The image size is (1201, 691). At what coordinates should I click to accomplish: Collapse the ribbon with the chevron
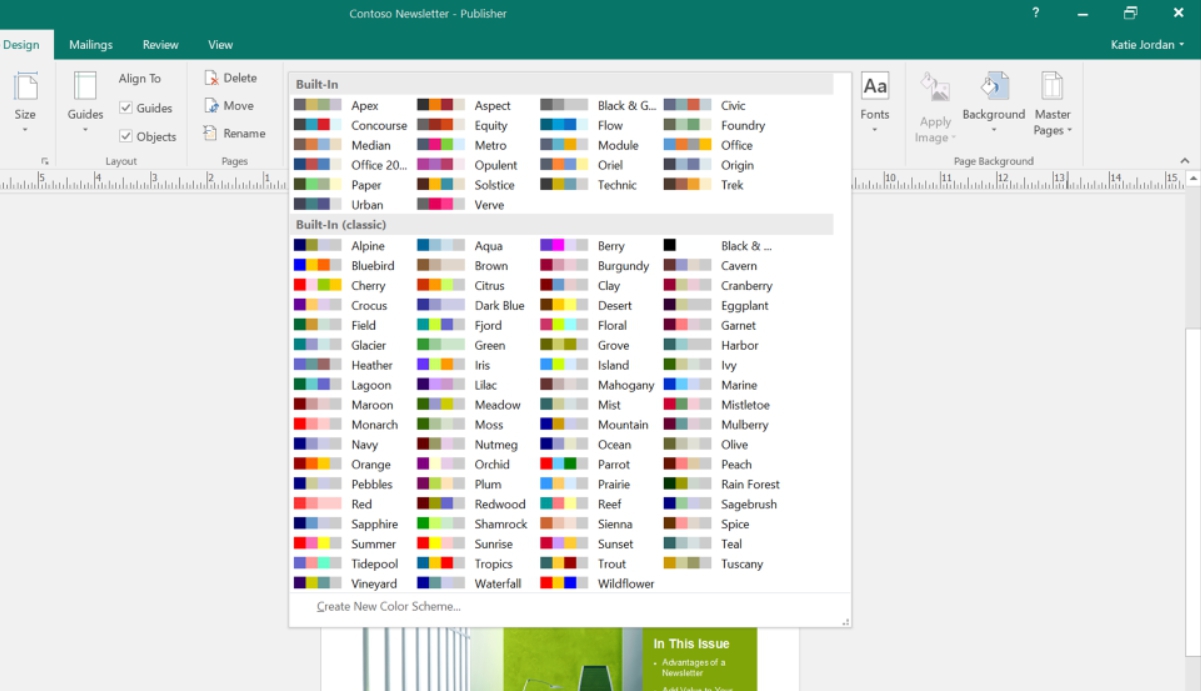tap(1185, 161)
